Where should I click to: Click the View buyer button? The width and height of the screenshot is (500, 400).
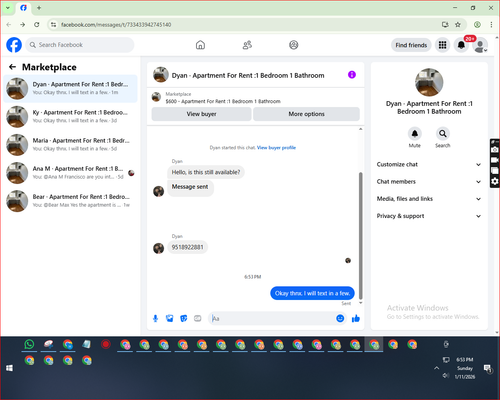(201, 114)
